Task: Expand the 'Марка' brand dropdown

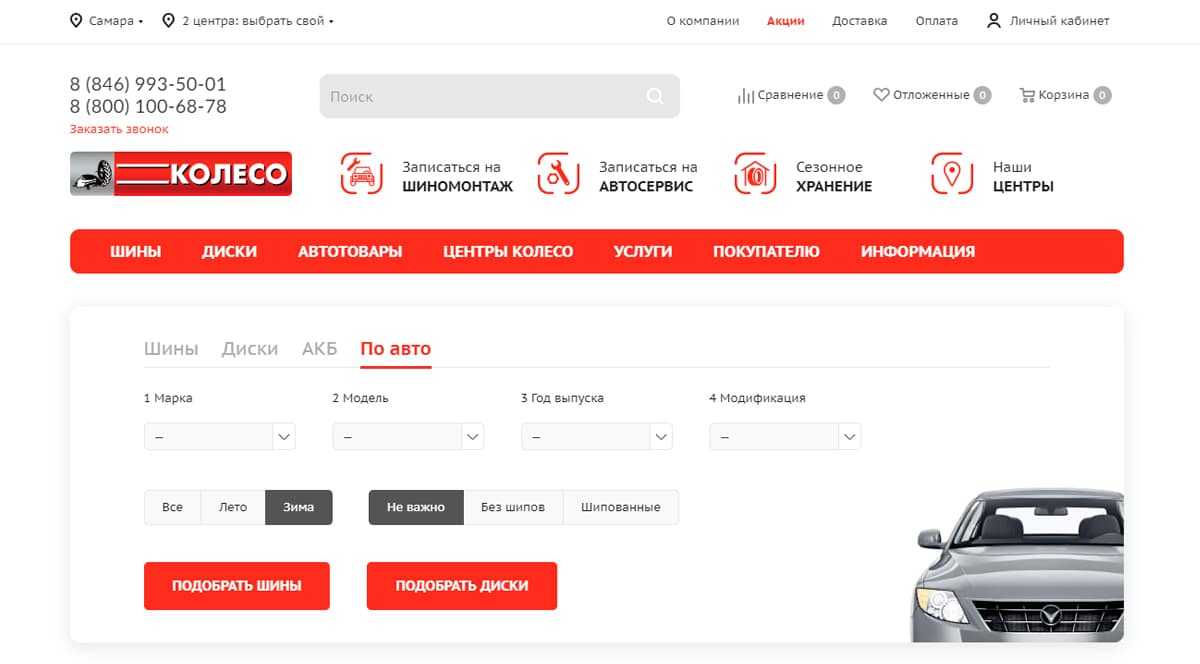Action: point(220,437)
